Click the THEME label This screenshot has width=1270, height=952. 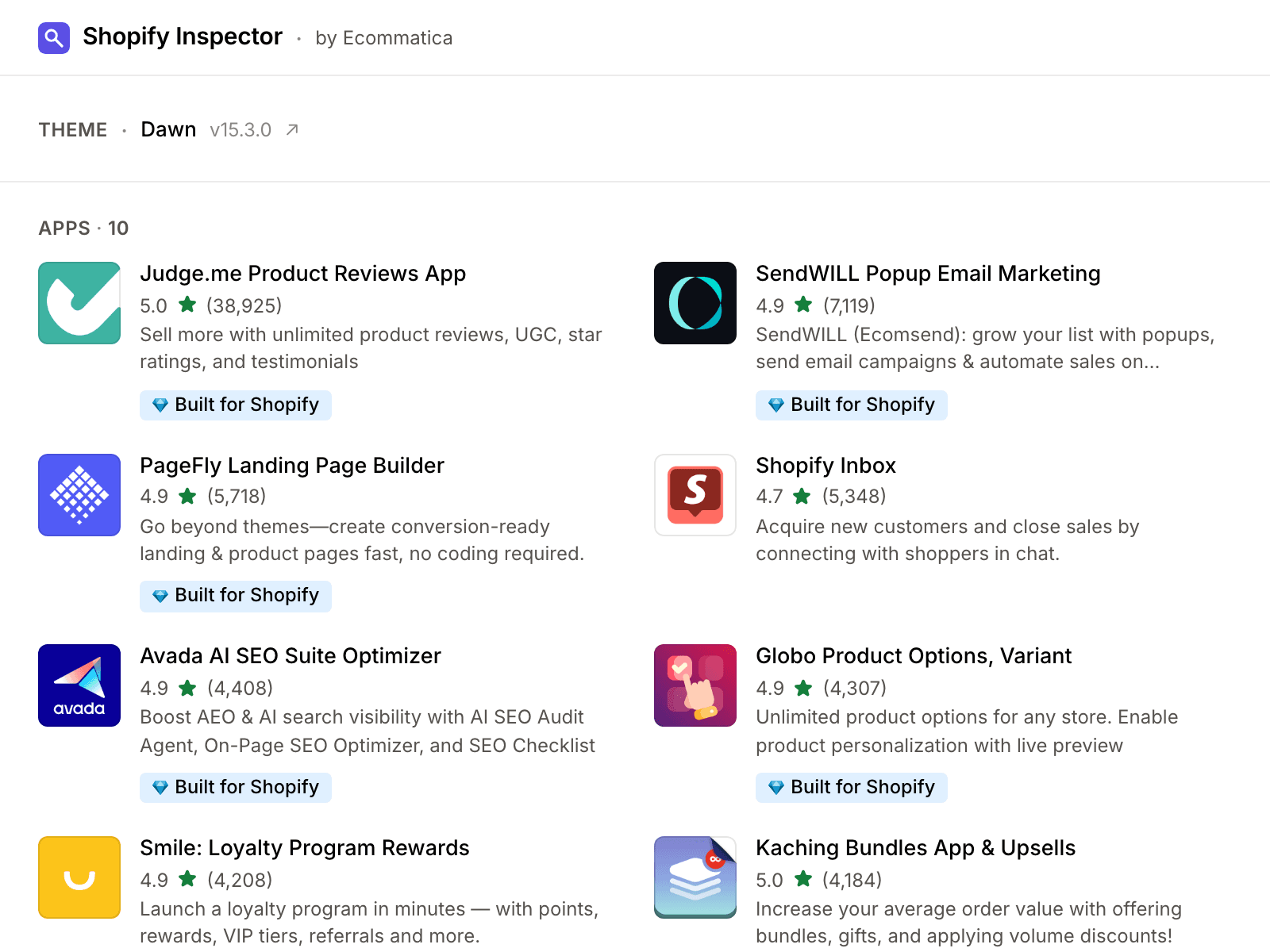73,130
